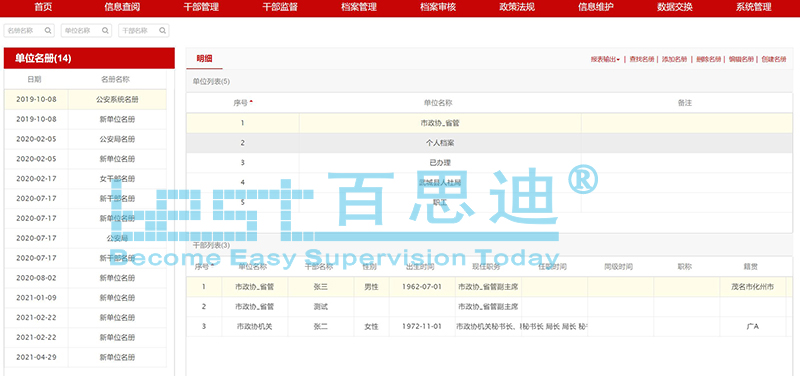
Task: Click the 删除名册 link
Action: click(709, 59)
